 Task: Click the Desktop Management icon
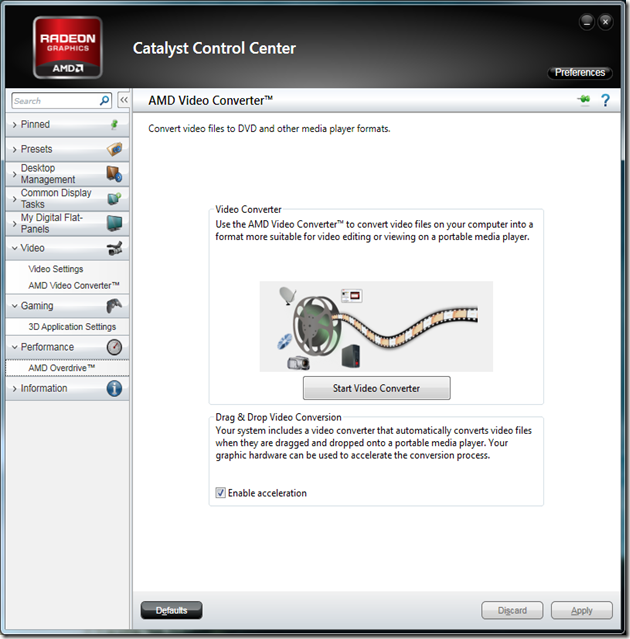coord(115,174)
